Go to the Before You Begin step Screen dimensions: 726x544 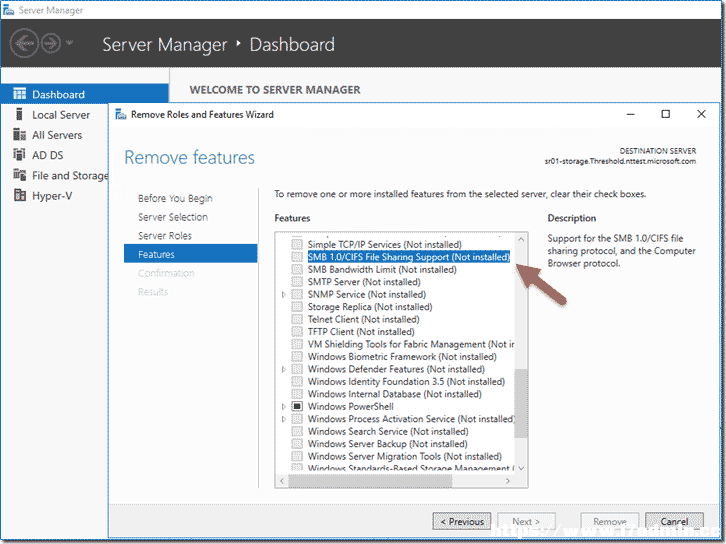175,198
